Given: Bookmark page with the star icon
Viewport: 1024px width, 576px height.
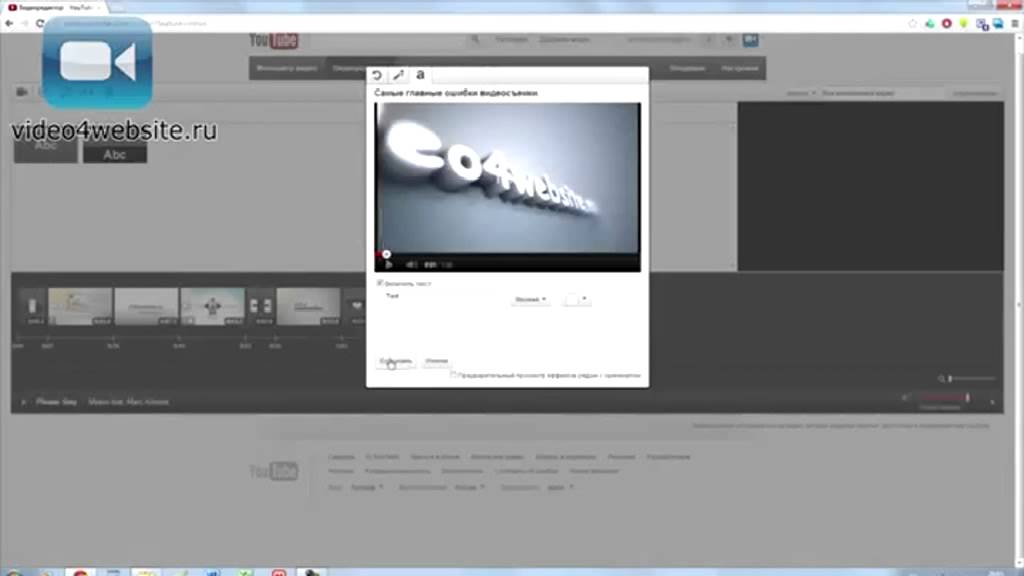Looking at the screenshot, I should (x=912, y=24).
